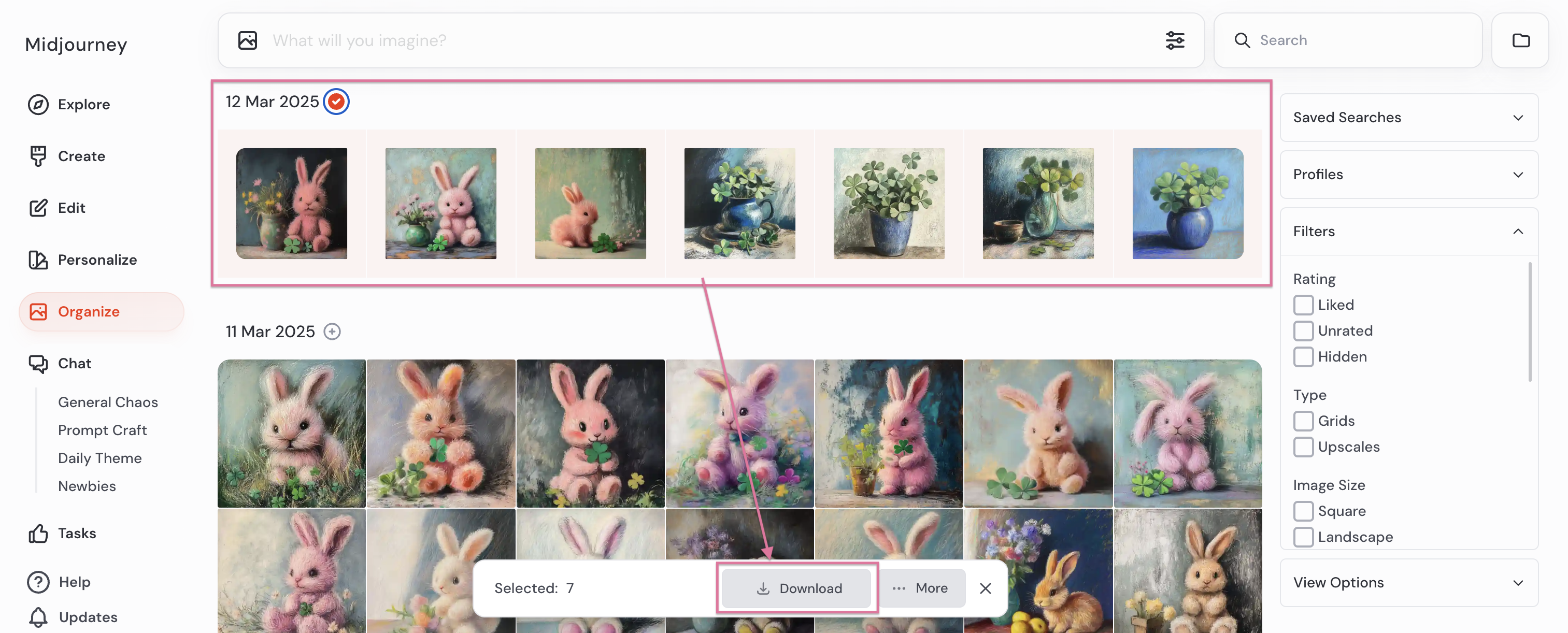Select the pink bunny on dark background thumbnail

pos(292,203)
